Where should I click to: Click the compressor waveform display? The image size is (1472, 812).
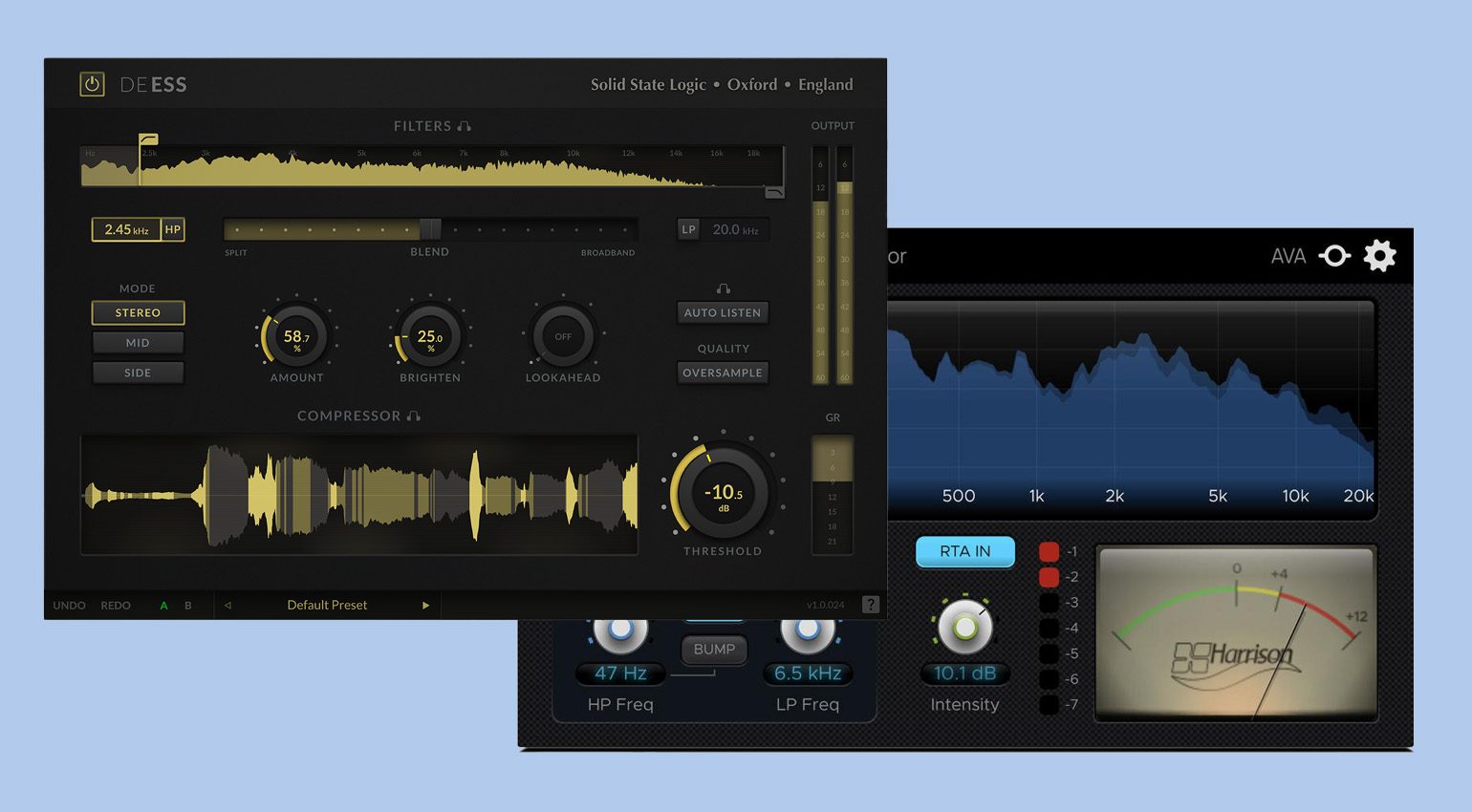tap(359, 495)
